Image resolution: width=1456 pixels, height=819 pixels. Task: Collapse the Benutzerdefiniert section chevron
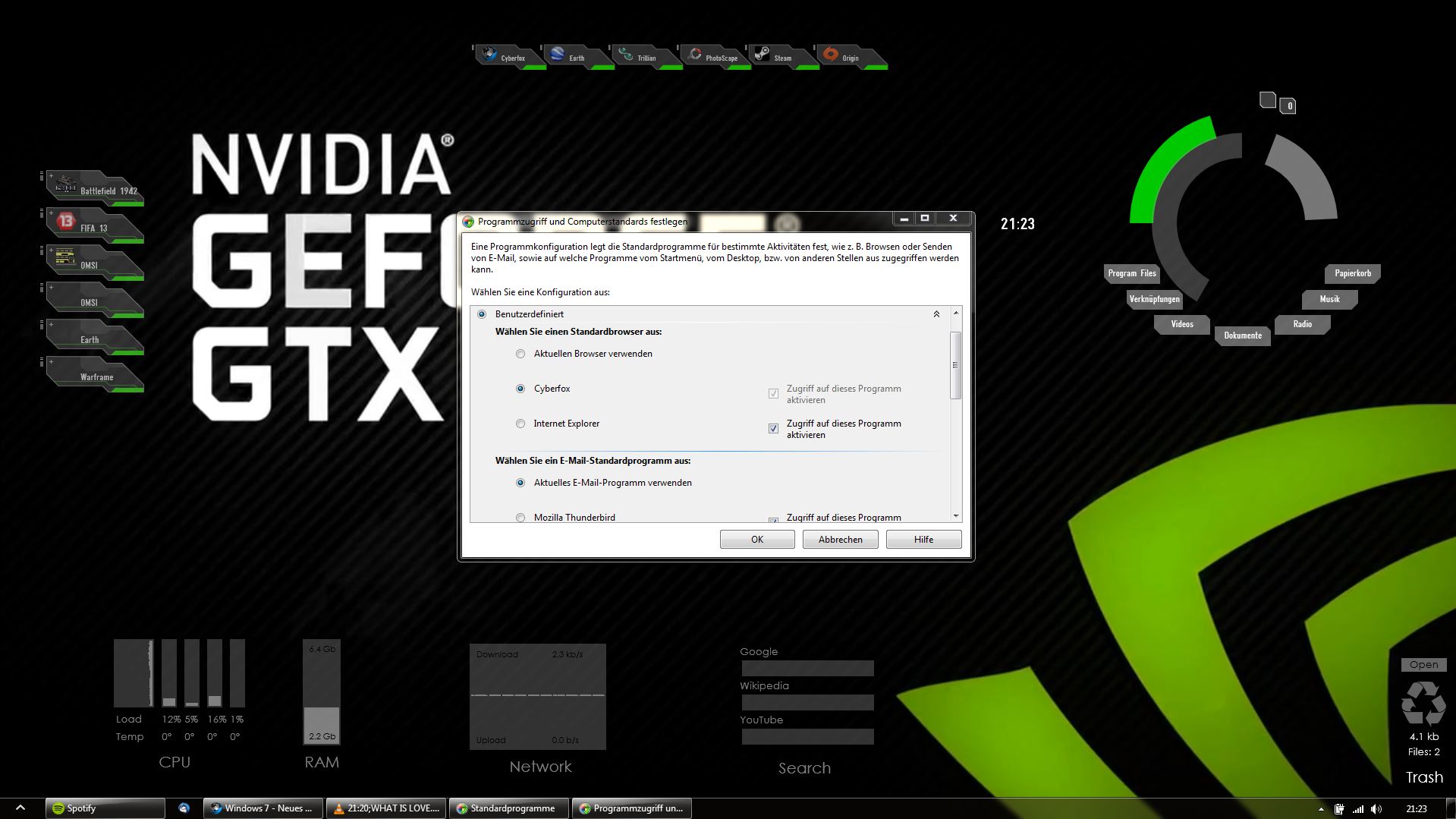pyautogui.click(x=936, y=314)
